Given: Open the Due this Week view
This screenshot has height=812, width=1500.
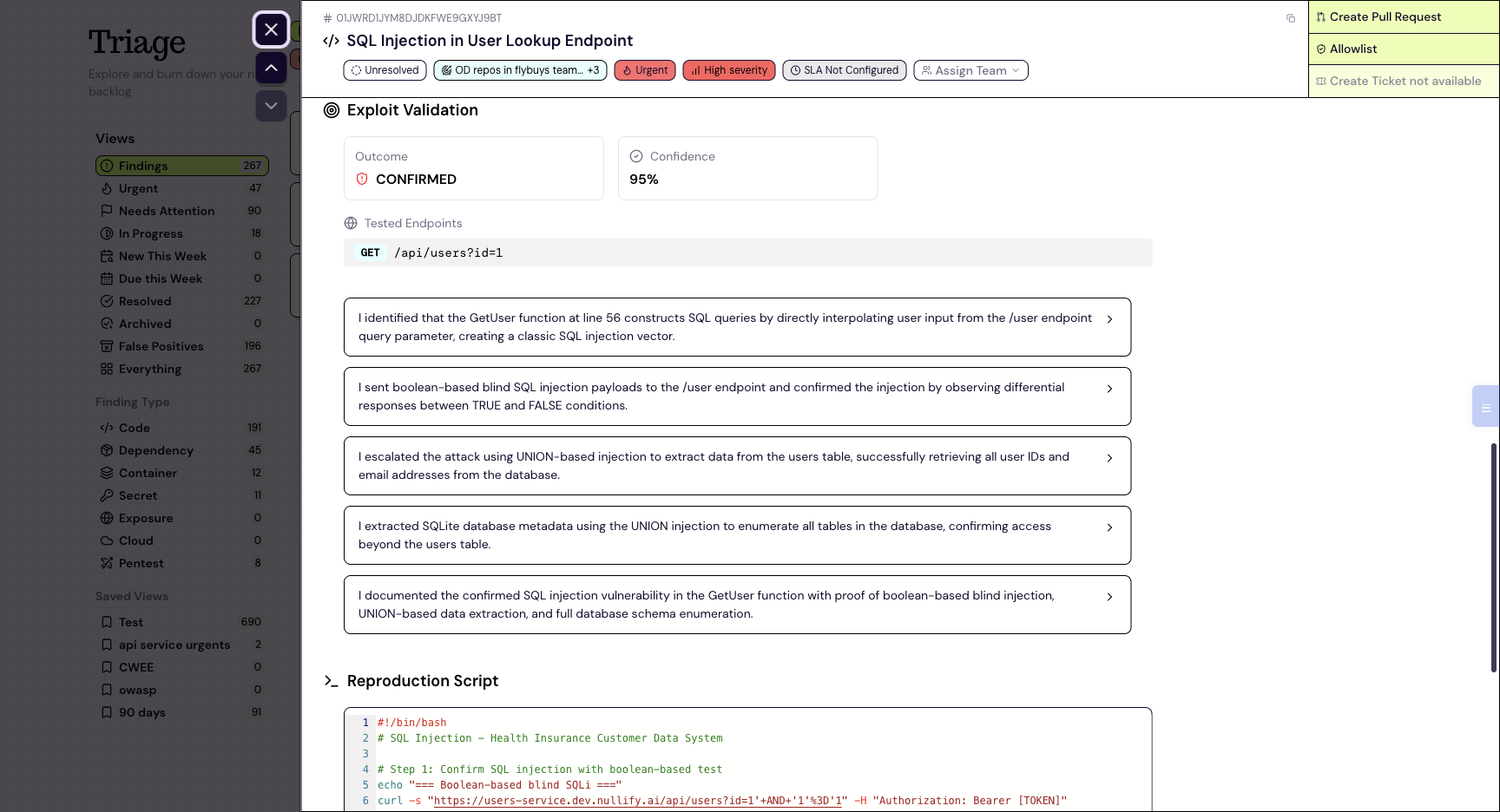Looking at the screenshot, I should (181, 278).
